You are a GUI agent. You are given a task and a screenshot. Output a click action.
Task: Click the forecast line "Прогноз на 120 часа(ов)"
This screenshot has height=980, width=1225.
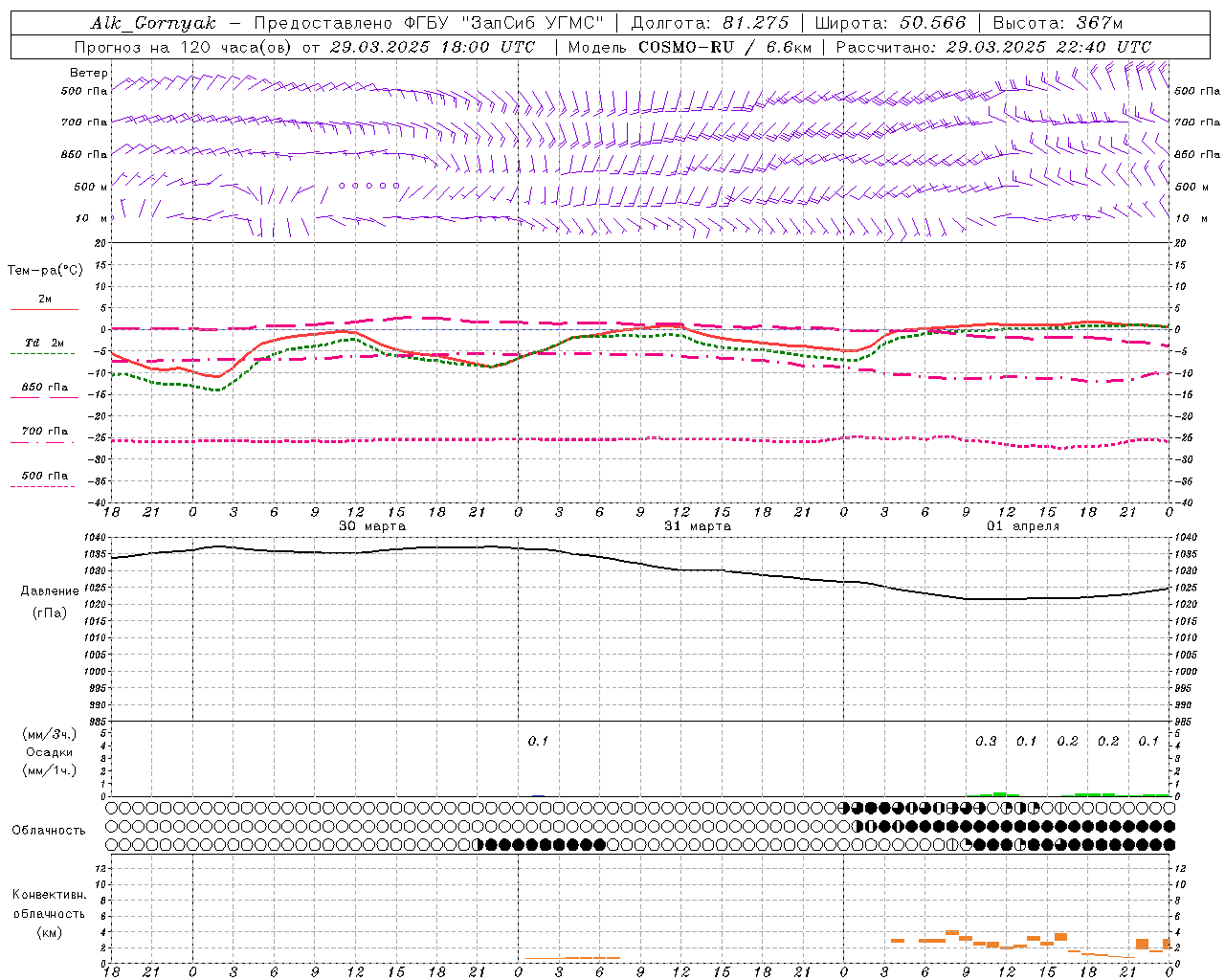pyautogui.click(x=185, y=47)
